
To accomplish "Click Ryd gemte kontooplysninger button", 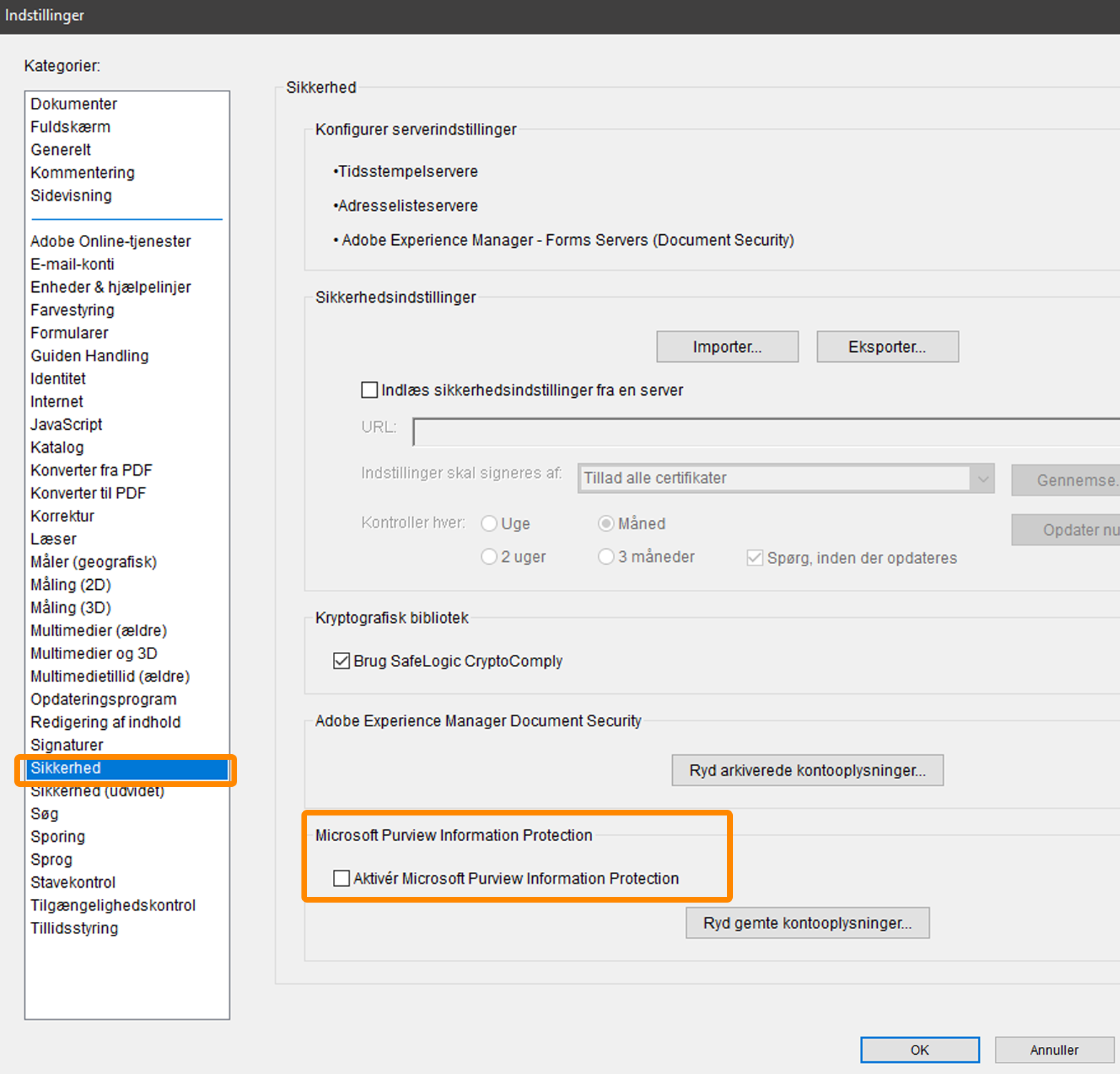I will coord(807,923).
